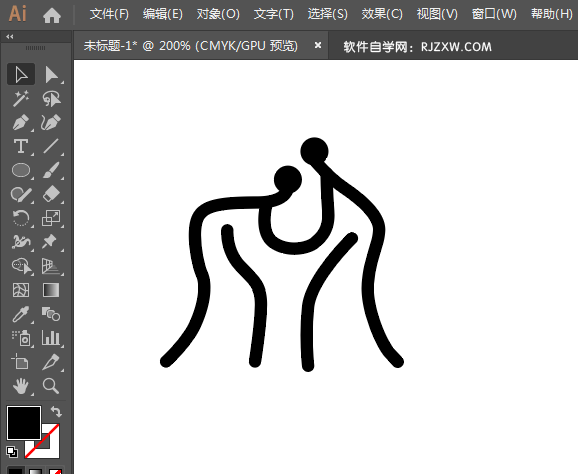The height and width of the screenshot is (474, 578).
Task: Select the Perspective Grid tool
Action: pyautogui.click(x=51, y=266)
